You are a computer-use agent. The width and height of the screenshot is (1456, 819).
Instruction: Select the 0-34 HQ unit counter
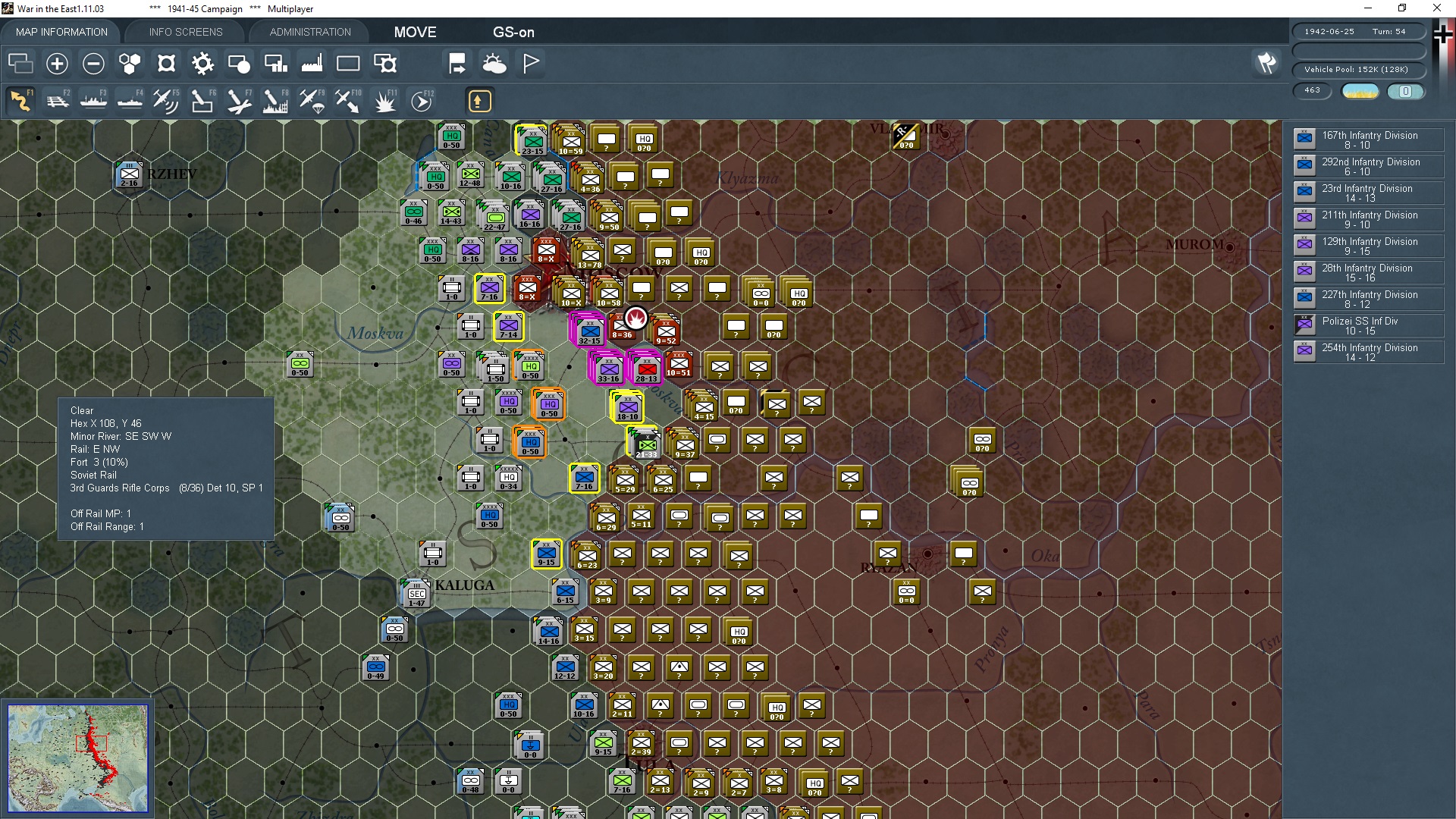508,478
